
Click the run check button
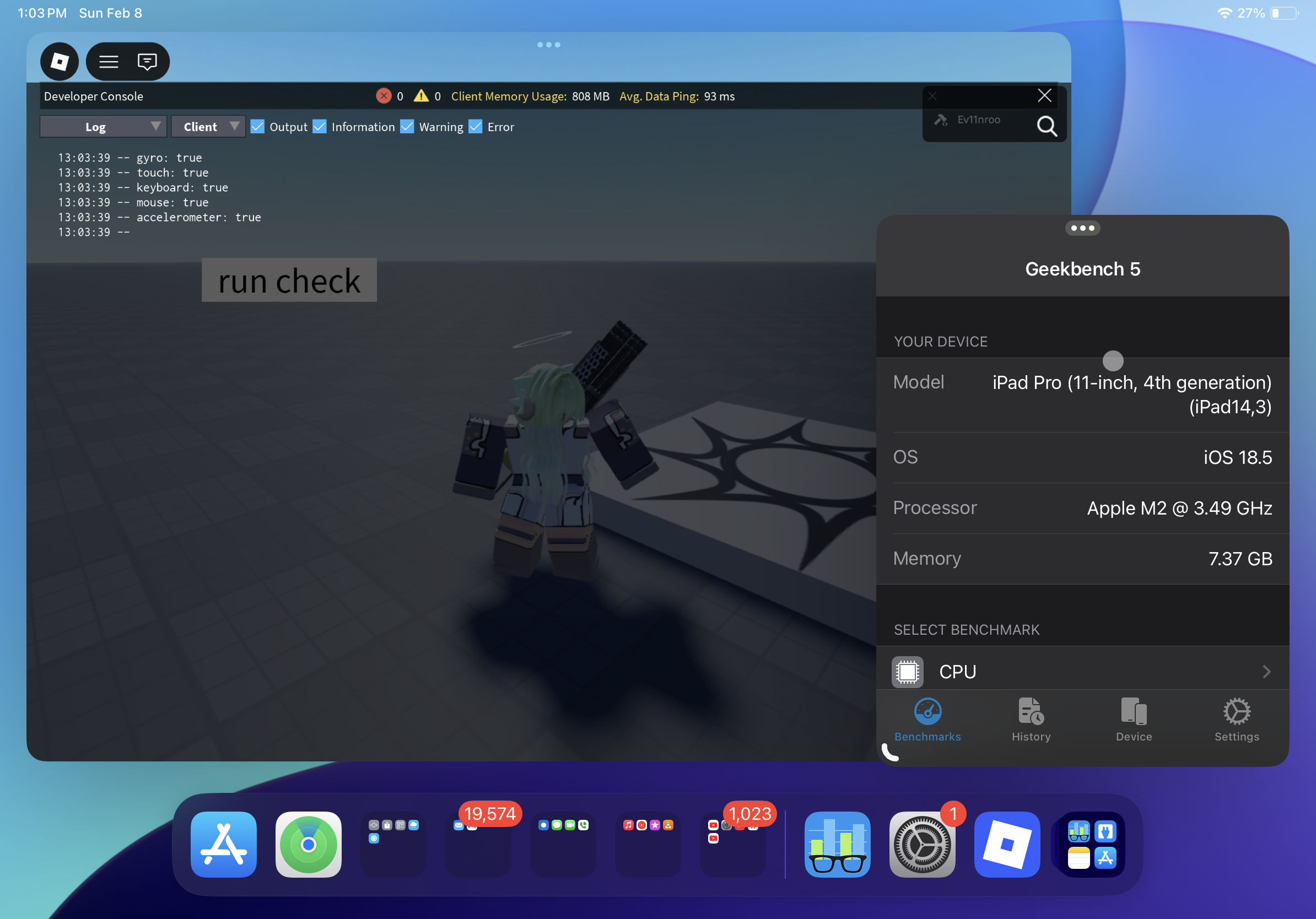[x=289, y=280]
